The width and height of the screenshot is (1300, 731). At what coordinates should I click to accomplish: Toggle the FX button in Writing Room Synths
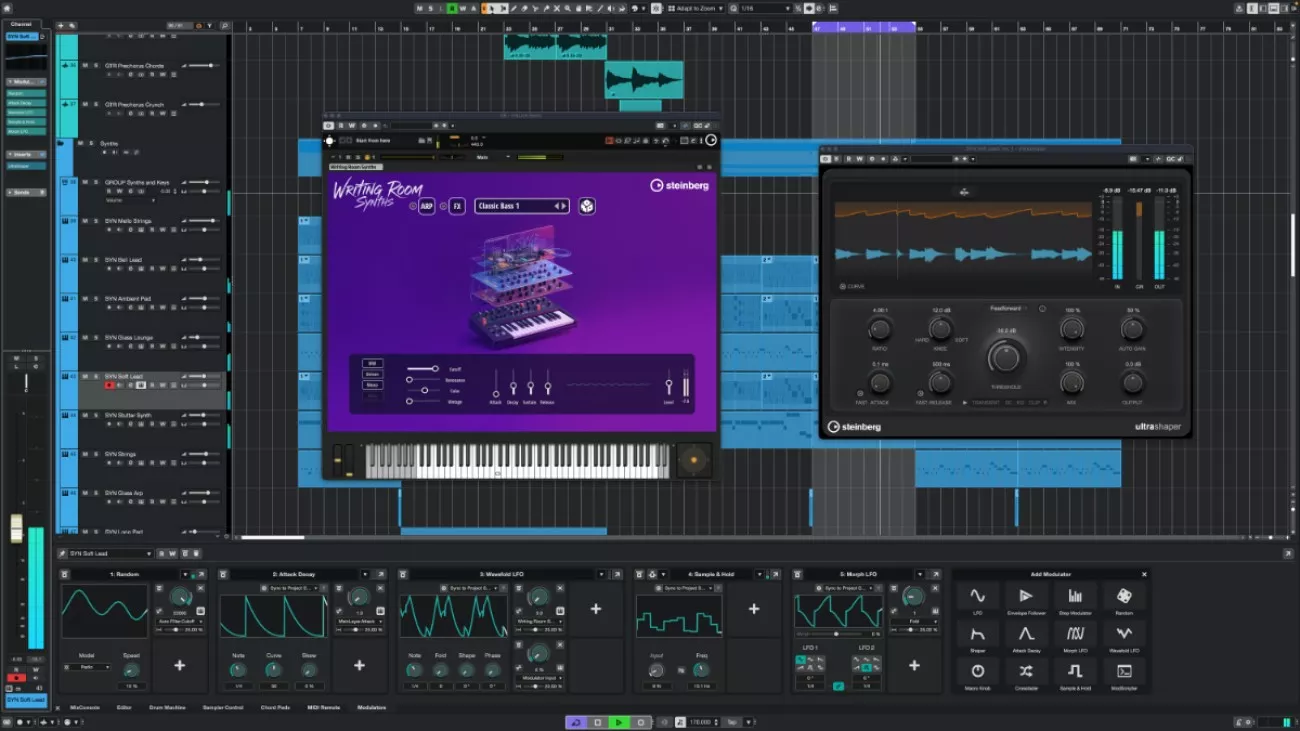[x=457, y=206]
